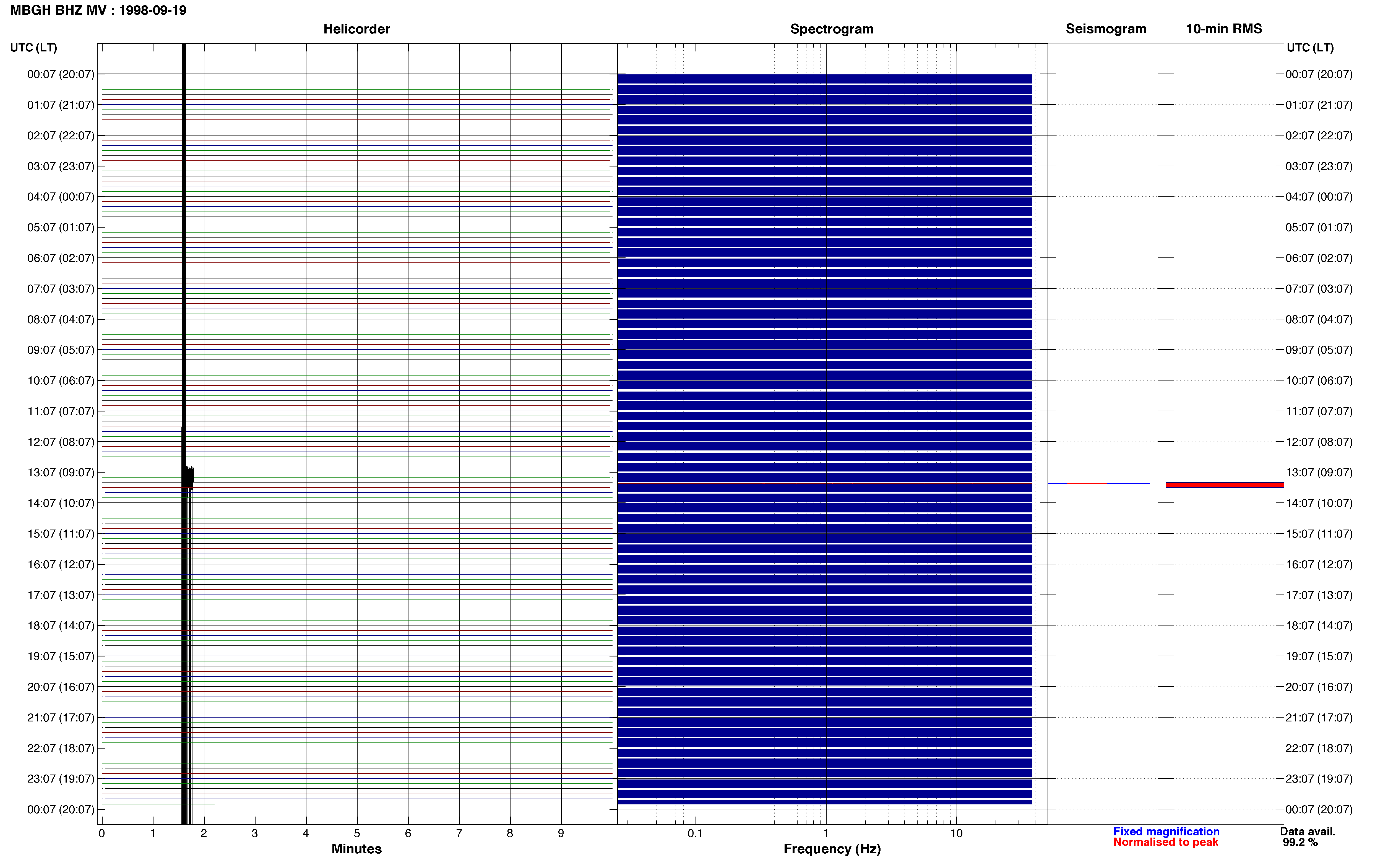The image size is (1388, 868).
Task: Click '22:07 (18:07)' on the right time axis
Action: [1319, 749]
